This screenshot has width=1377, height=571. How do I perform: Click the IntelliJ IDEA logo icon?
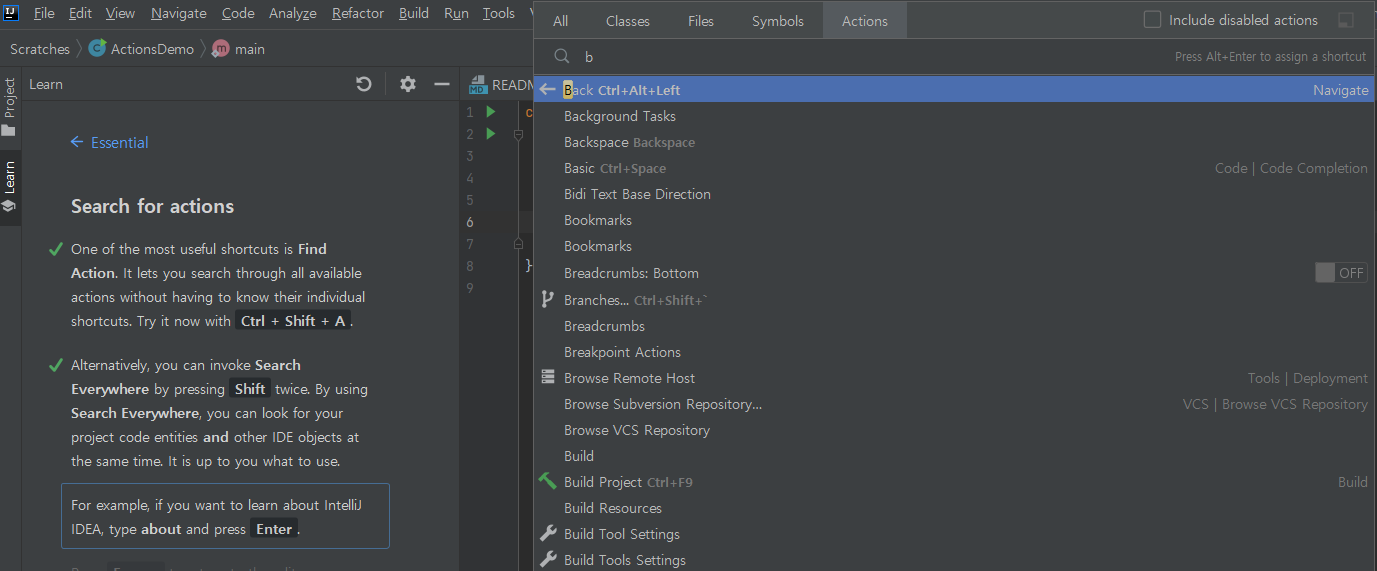coord(12,13)
